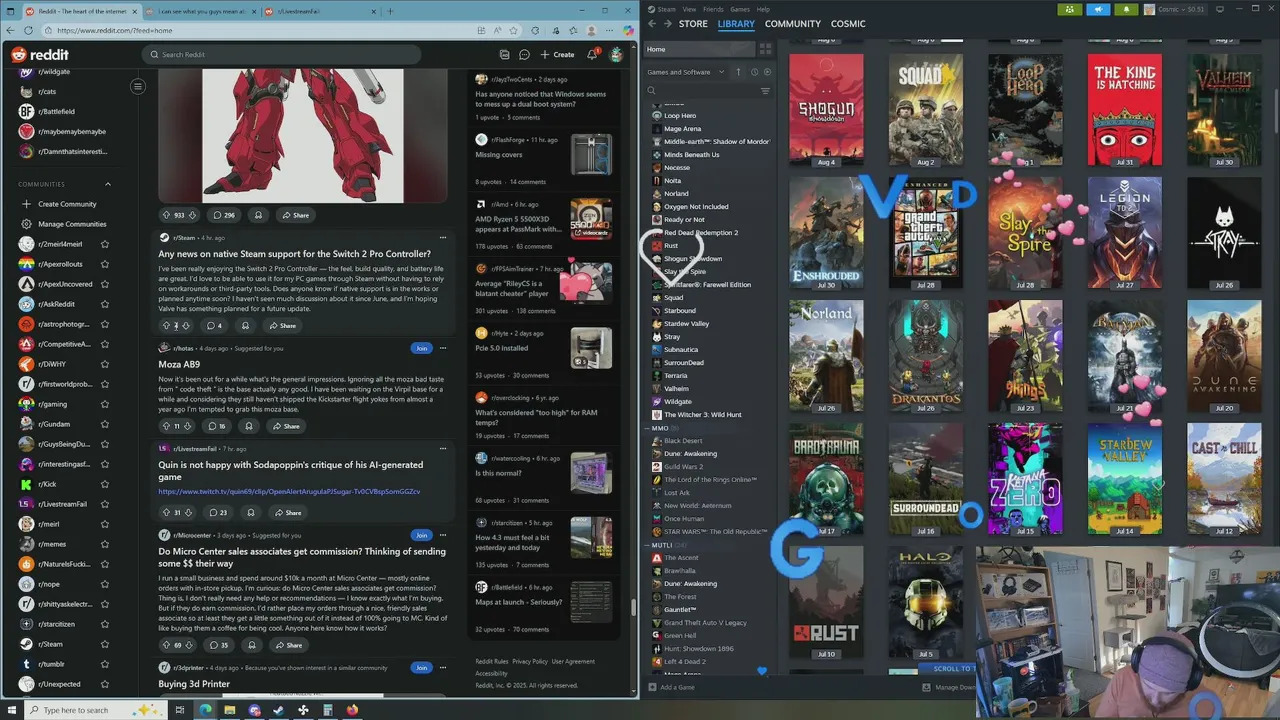
Task: Open Firefox from the Windows taskbar
Action: pos(353,710)
